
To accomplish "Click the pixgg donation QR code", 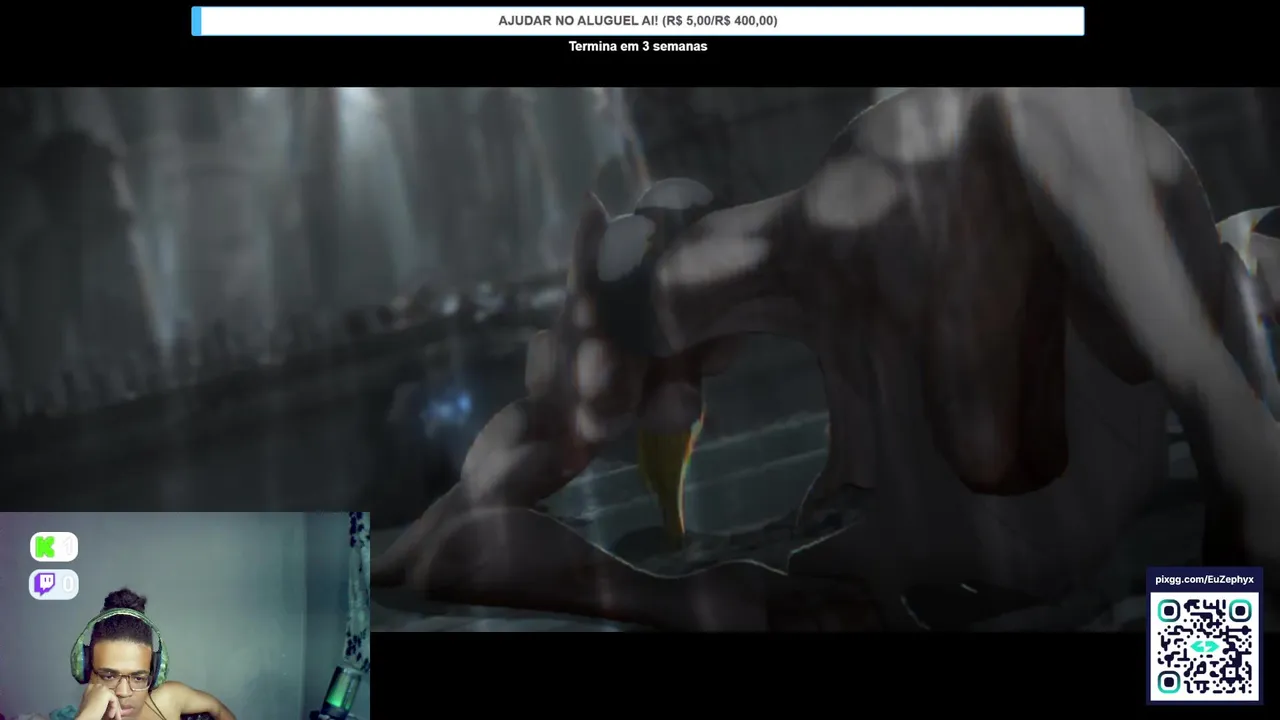I will pyautogui.click(x=1204, y=647).
